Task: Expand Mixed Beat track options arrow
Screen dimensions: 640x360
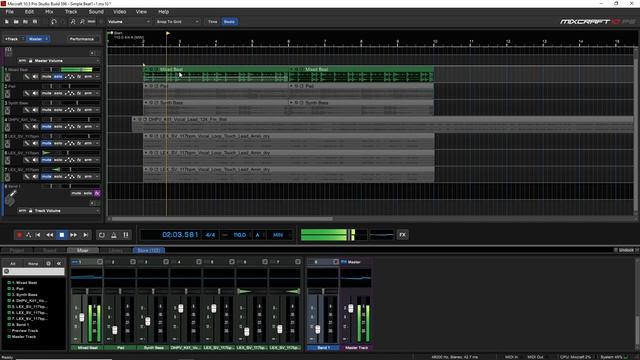Action: (x=98, y=77)
